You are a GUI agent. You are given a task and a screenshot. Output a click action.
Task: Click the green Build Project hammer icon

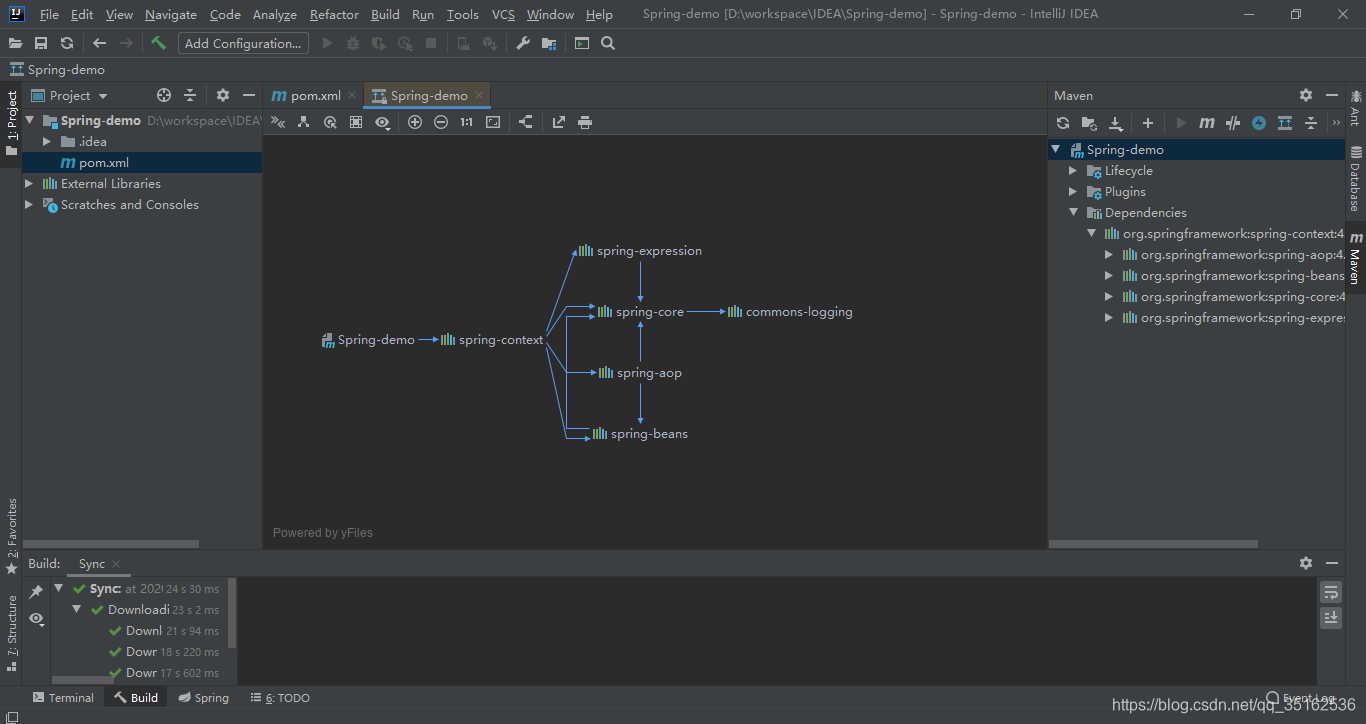point(158,43)
